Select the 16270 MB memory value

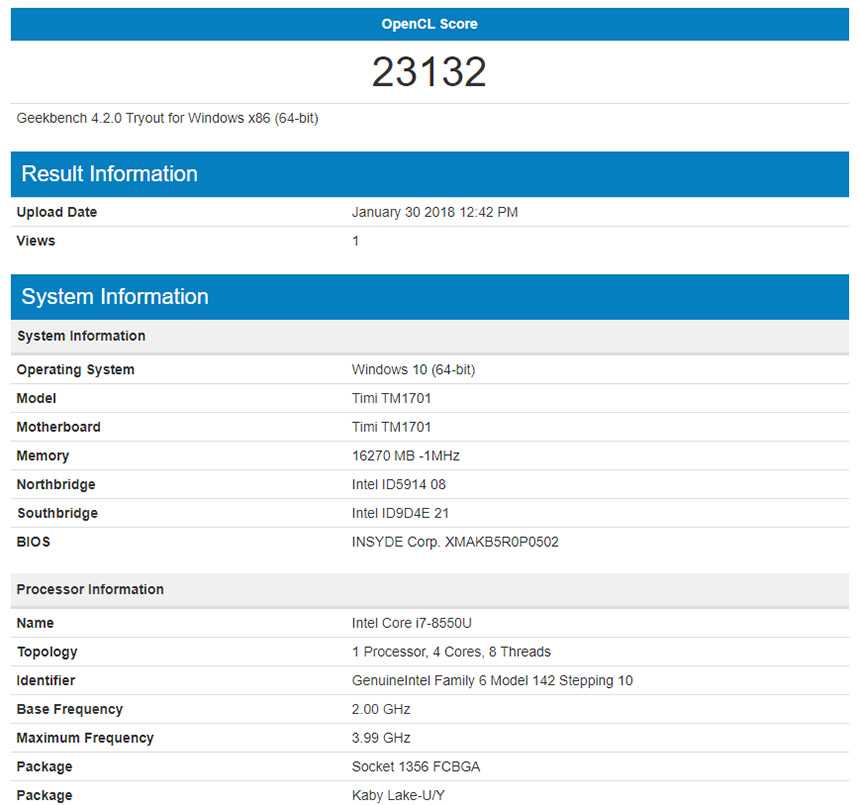point(405,456)
